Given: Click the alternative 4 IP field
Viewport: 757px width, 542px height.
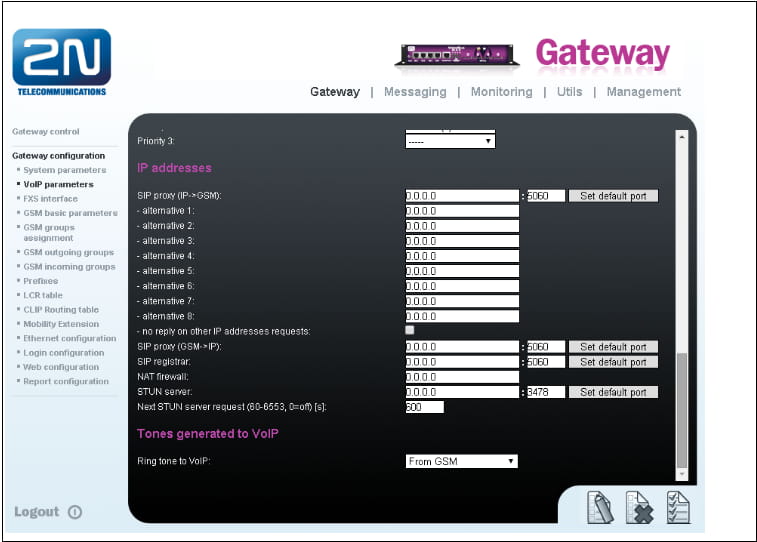Looking at the screenshot, I should point(462,256).
